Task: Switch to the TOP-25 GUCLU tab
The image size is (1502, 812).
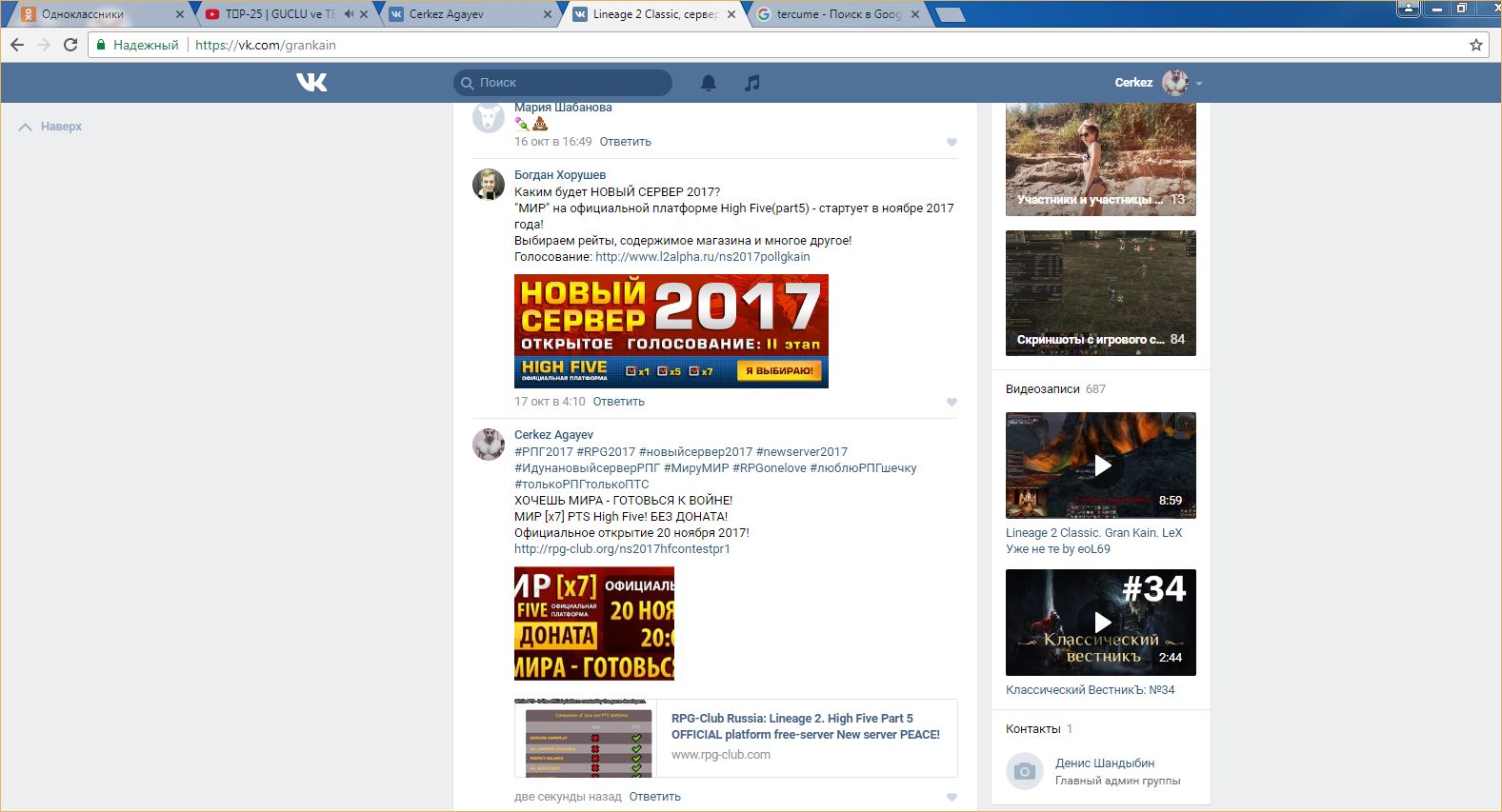Action: pos(286,14)
